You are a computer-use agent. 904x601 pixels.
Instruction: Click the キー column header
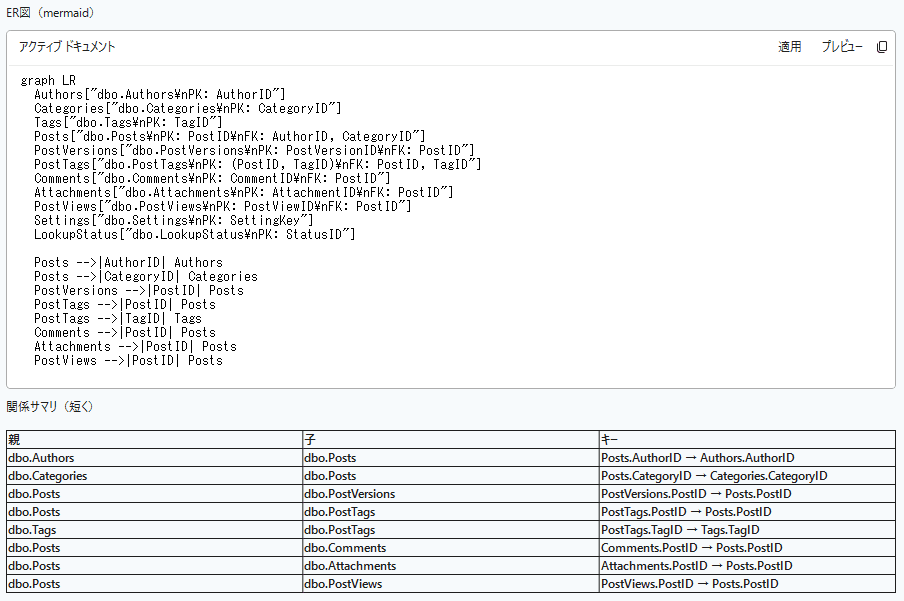[604, 440]
